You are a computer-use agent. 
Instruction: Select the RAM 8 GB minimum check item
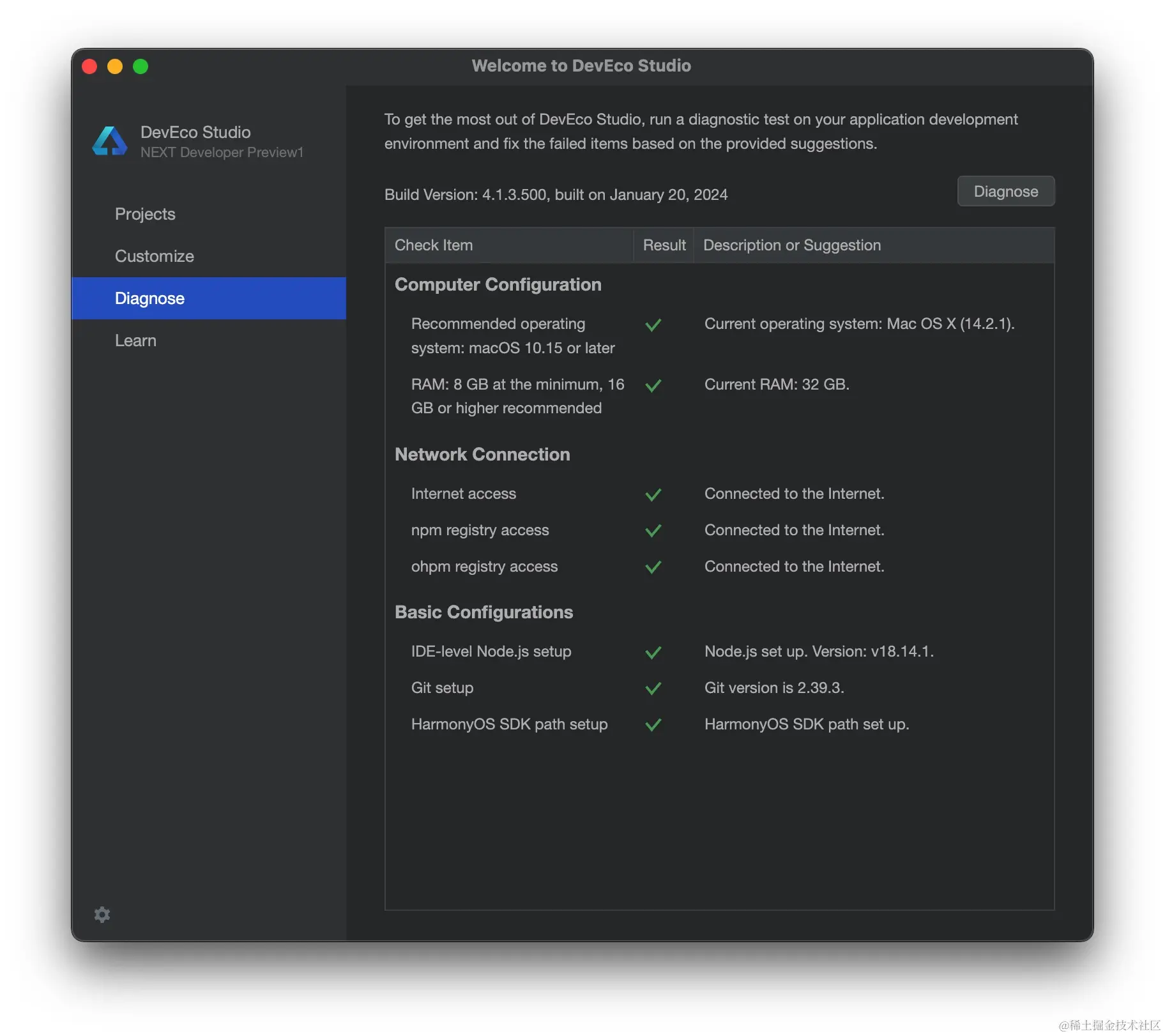point(518,396)
